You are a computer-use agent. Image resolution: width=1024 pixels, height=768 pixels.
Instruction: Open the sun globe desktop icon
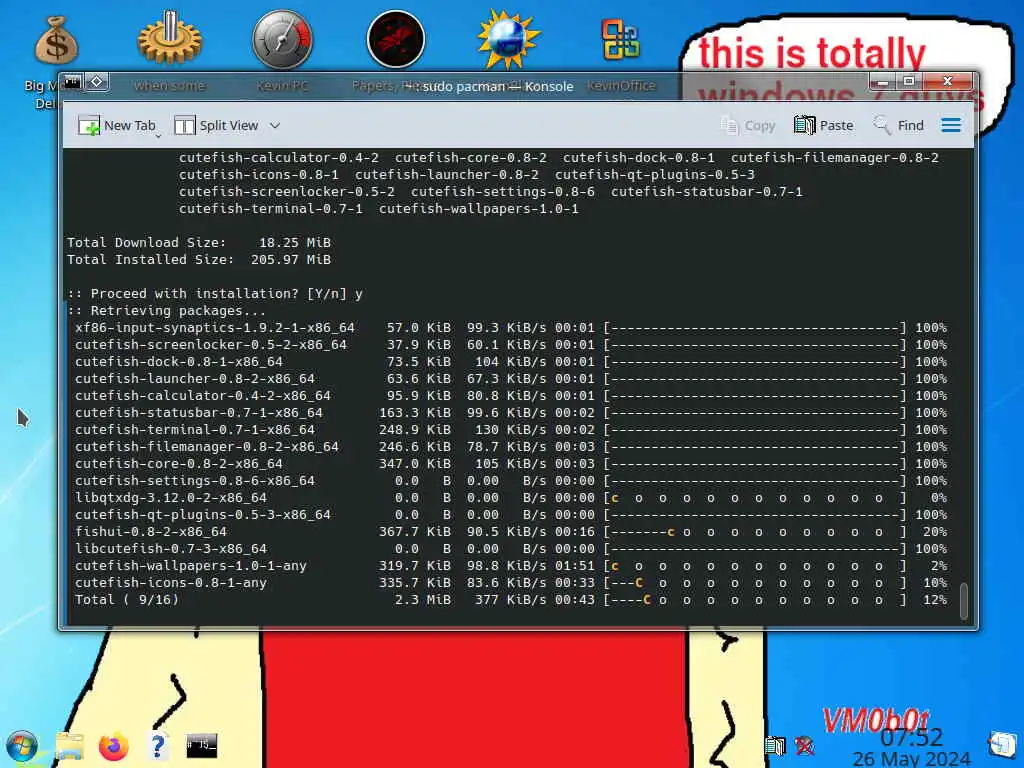coord(509,39)
